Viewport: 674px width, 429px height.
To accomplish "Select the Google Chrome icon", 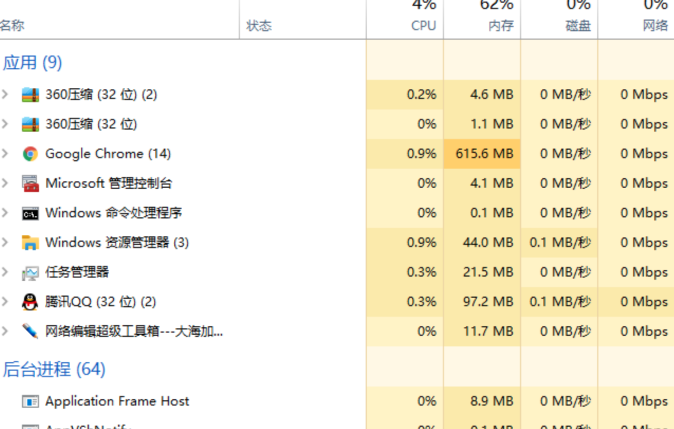I will point(30,154).
